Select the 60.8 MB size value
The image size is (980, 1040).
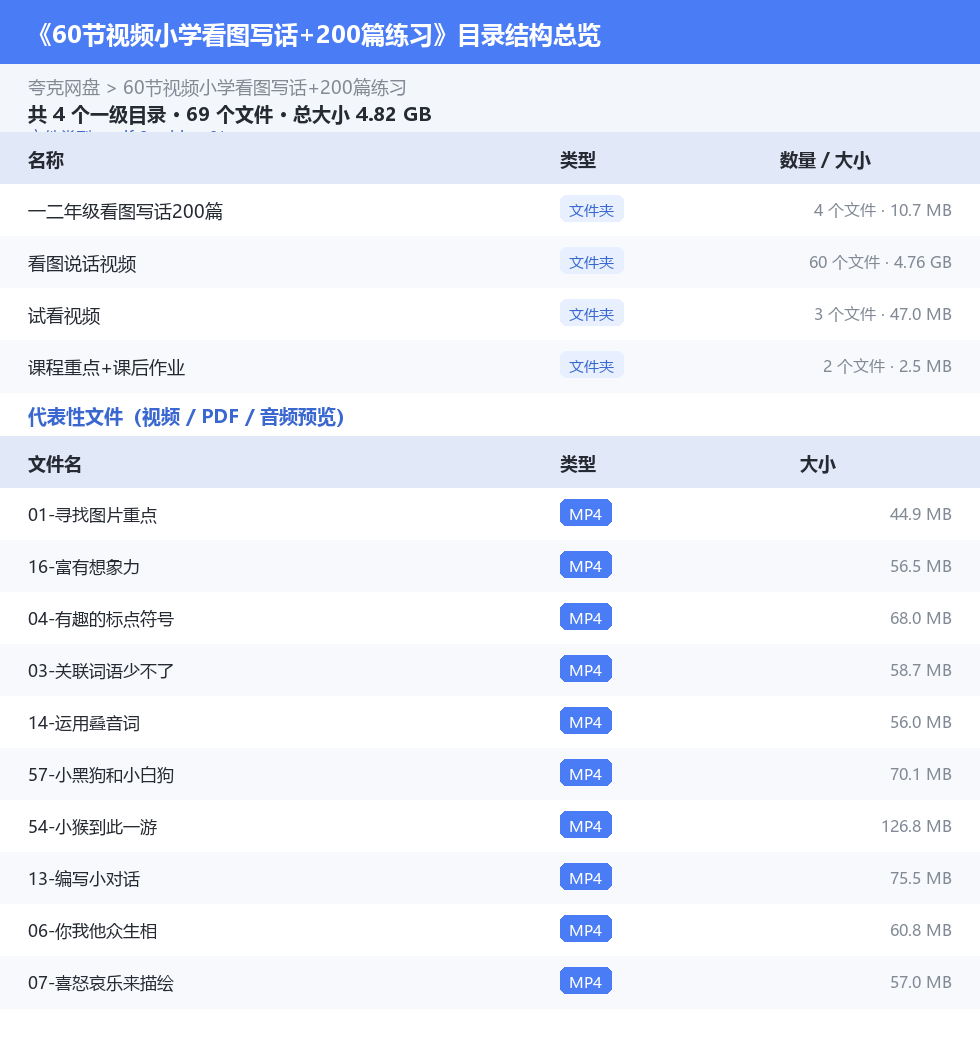tap(920, 930)
